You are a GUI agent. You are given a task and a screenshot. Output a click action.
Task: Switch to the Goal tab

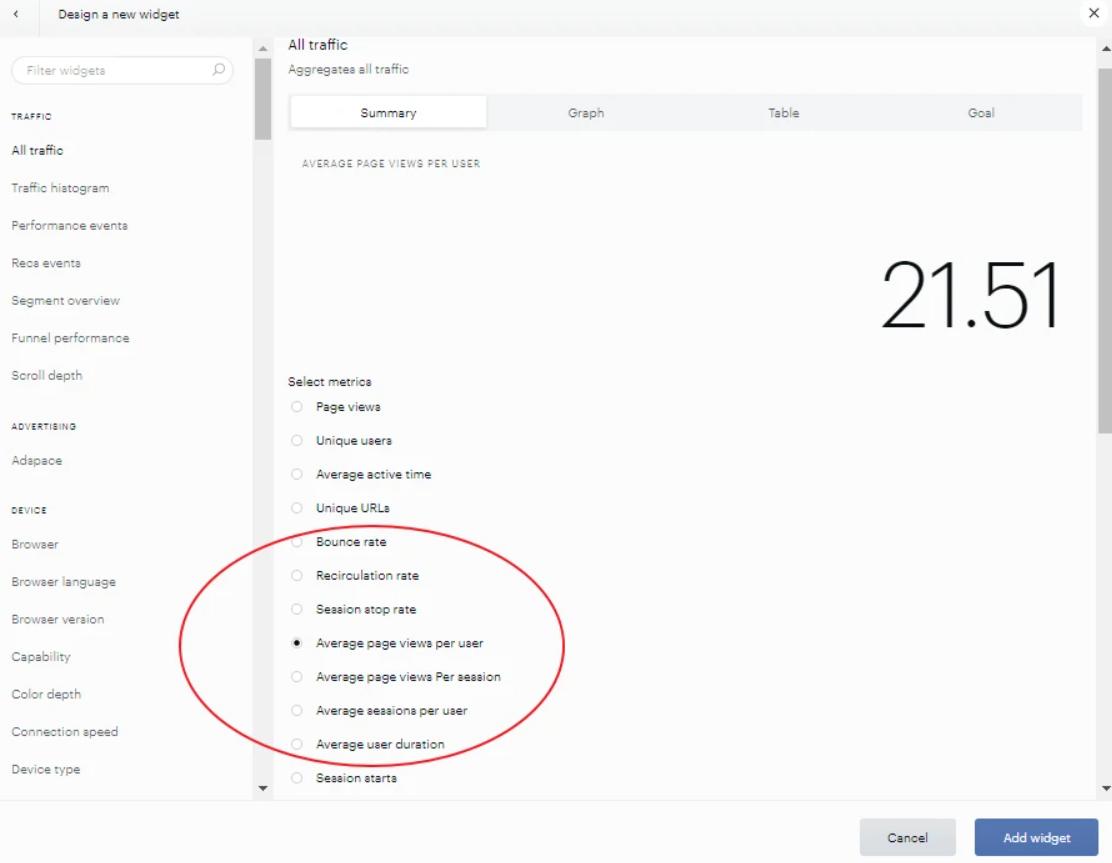click(x=982, y=113)
